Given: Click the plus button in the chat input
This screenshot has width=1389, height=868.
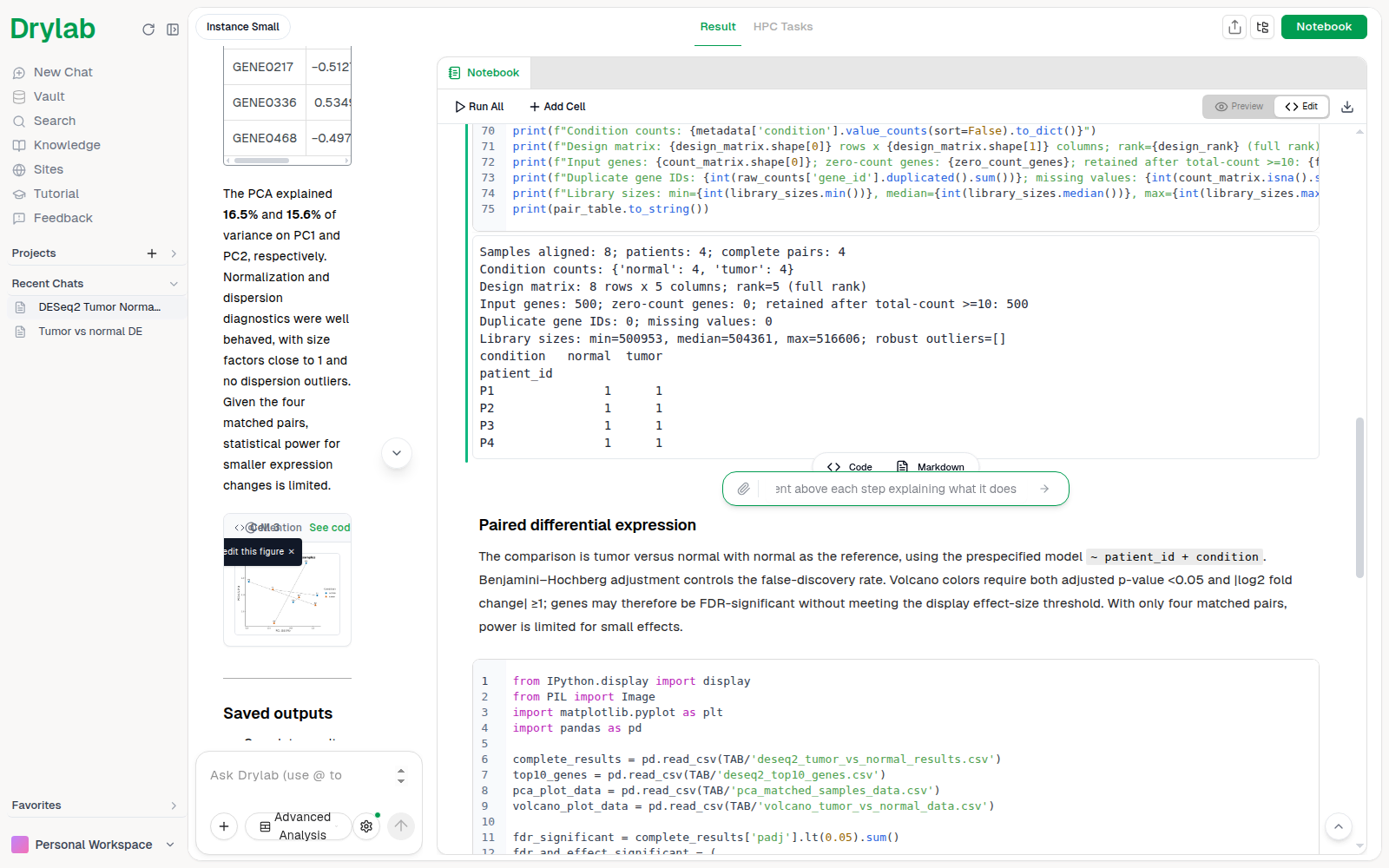Looking at the screenshot, I should pyautogui.click(x=224, y=826).
